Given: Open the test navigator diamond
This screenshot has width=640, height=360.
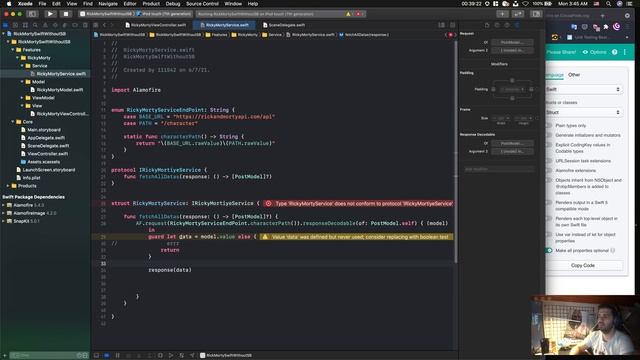Looking at the screenshot, I should coord(55,25).
